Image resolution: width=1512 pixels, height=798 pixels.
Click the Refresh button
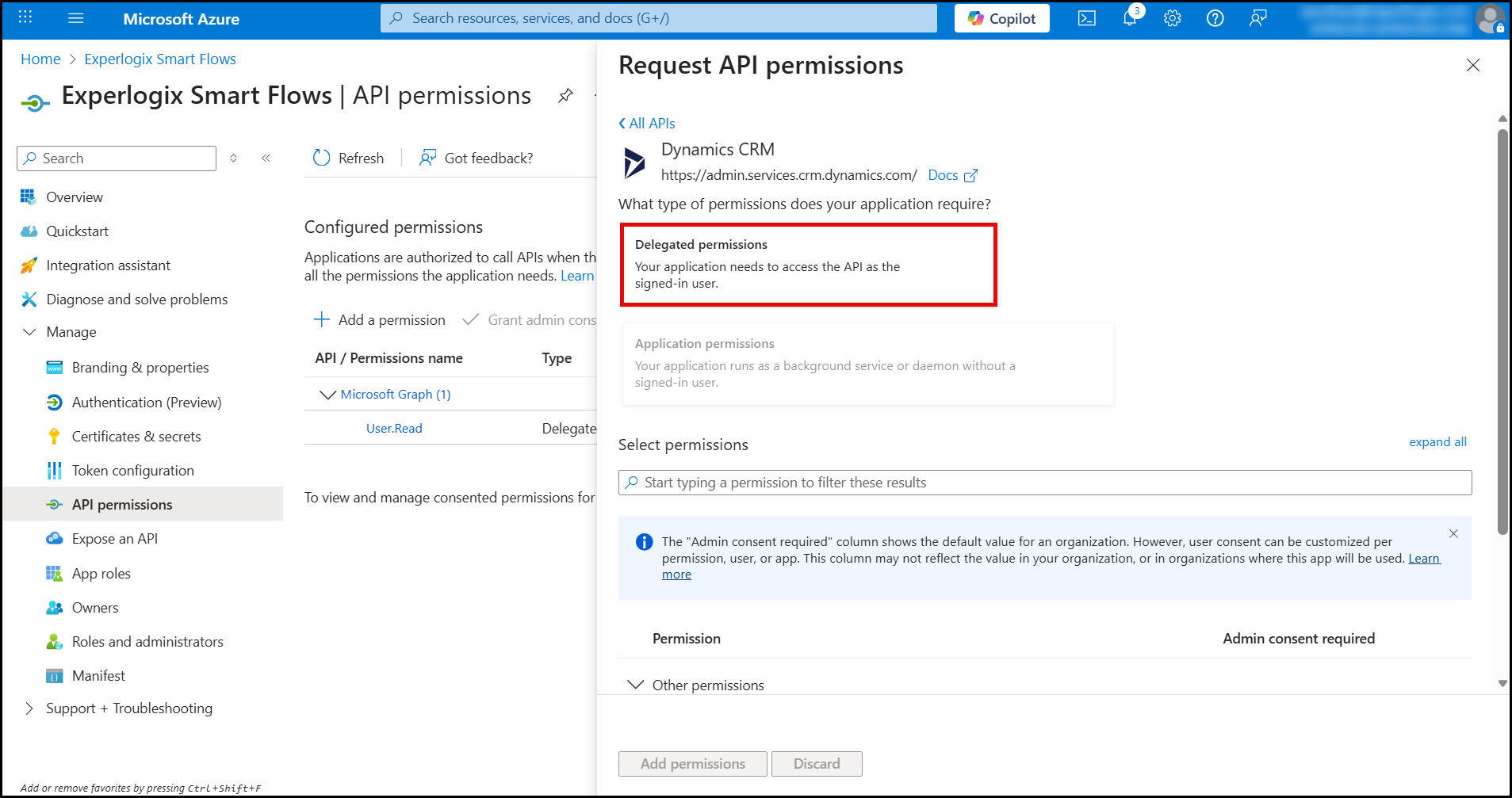[x=348, y=158]
